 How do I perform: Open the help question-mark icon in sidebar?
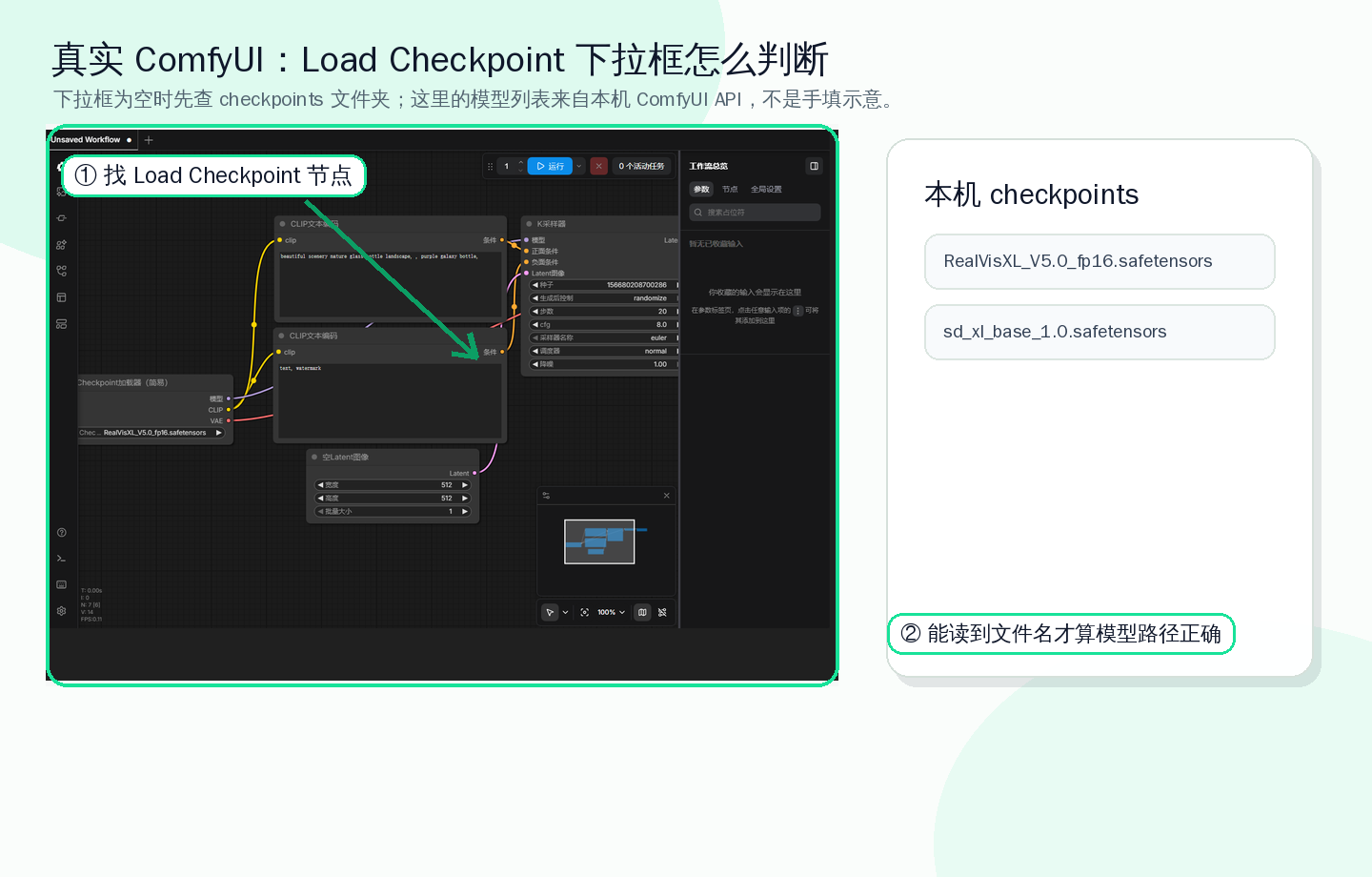point(61,532)
